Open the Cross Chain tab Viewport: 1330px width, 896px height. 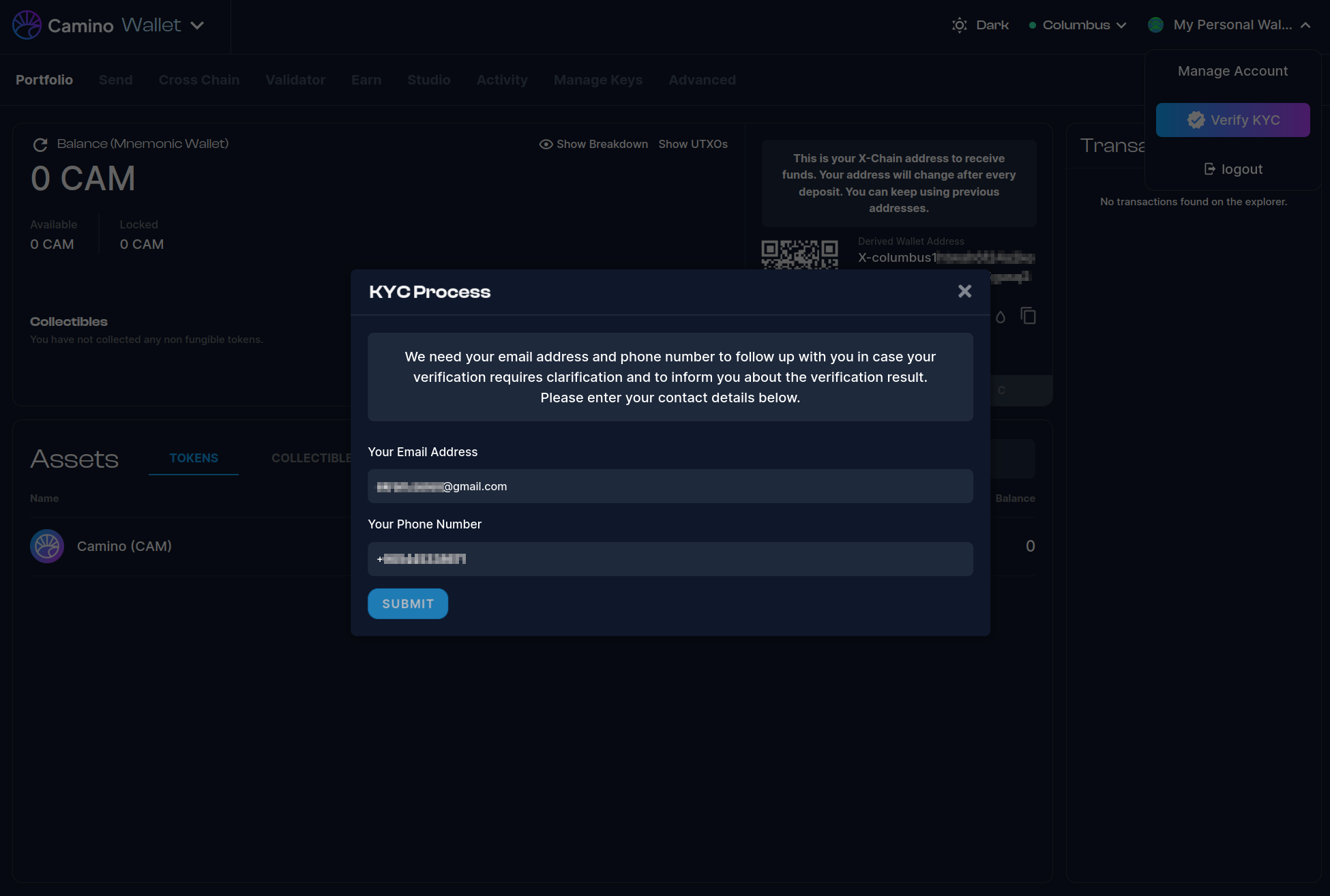(x=199, y=80)
